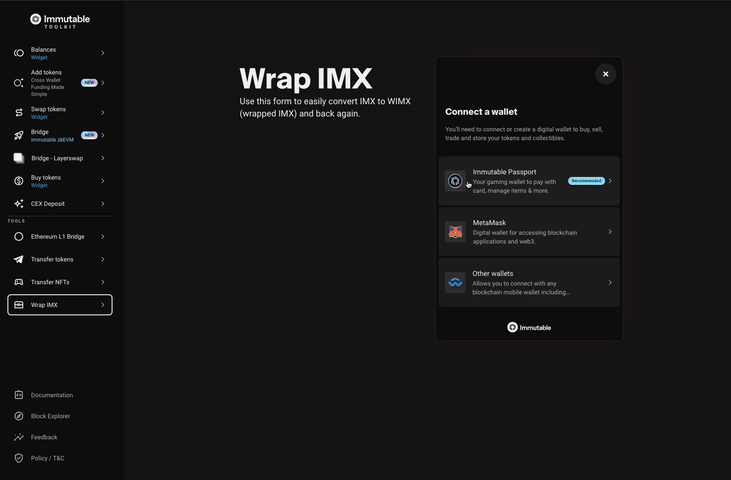Click the Buy tokens dollar icon
This screenshot has width=731, height=480.
coord(19,181)
